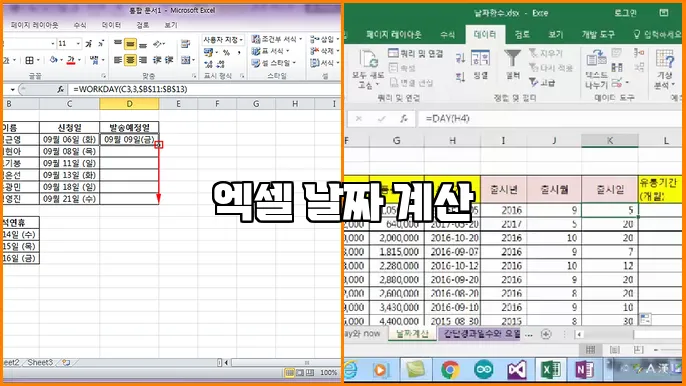The width and height of the screenshot is (686, 386).
Task: Increase font size in left Excel ribbon
Action: (89, 44)
